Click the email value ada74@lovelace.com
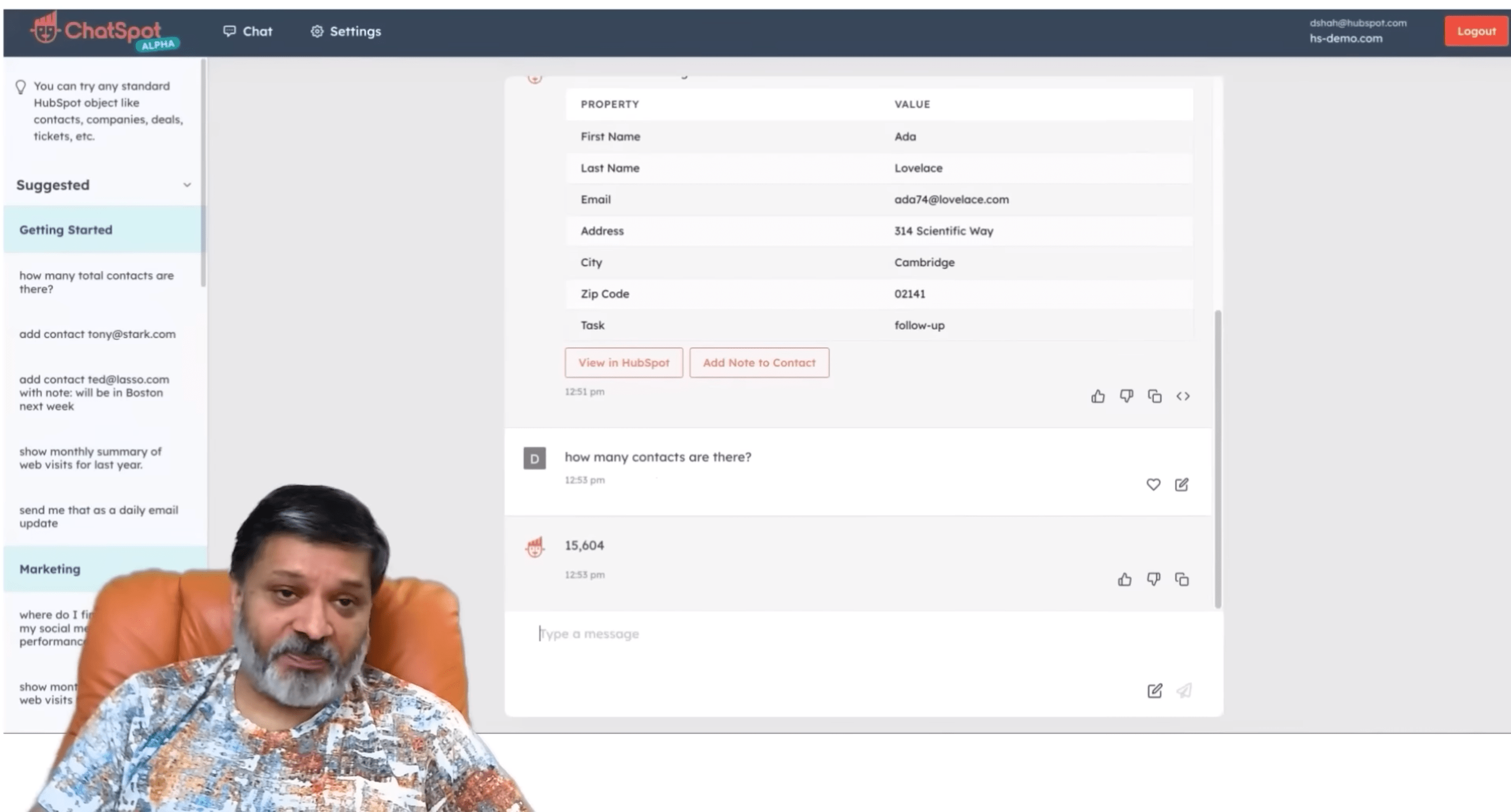 coord(951,200)
